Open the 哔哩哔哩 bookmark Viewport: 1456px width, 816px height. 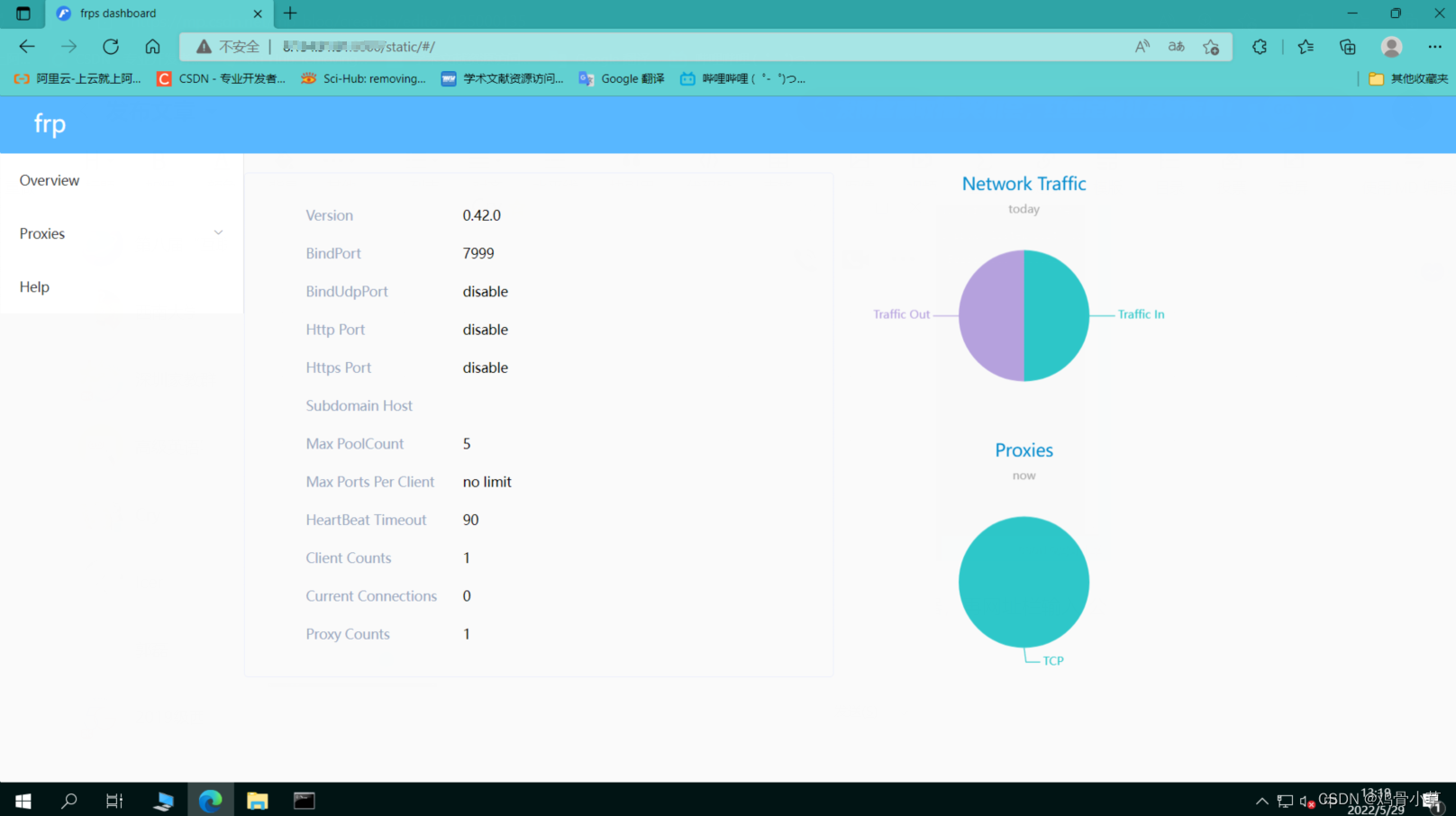point(742,78)
